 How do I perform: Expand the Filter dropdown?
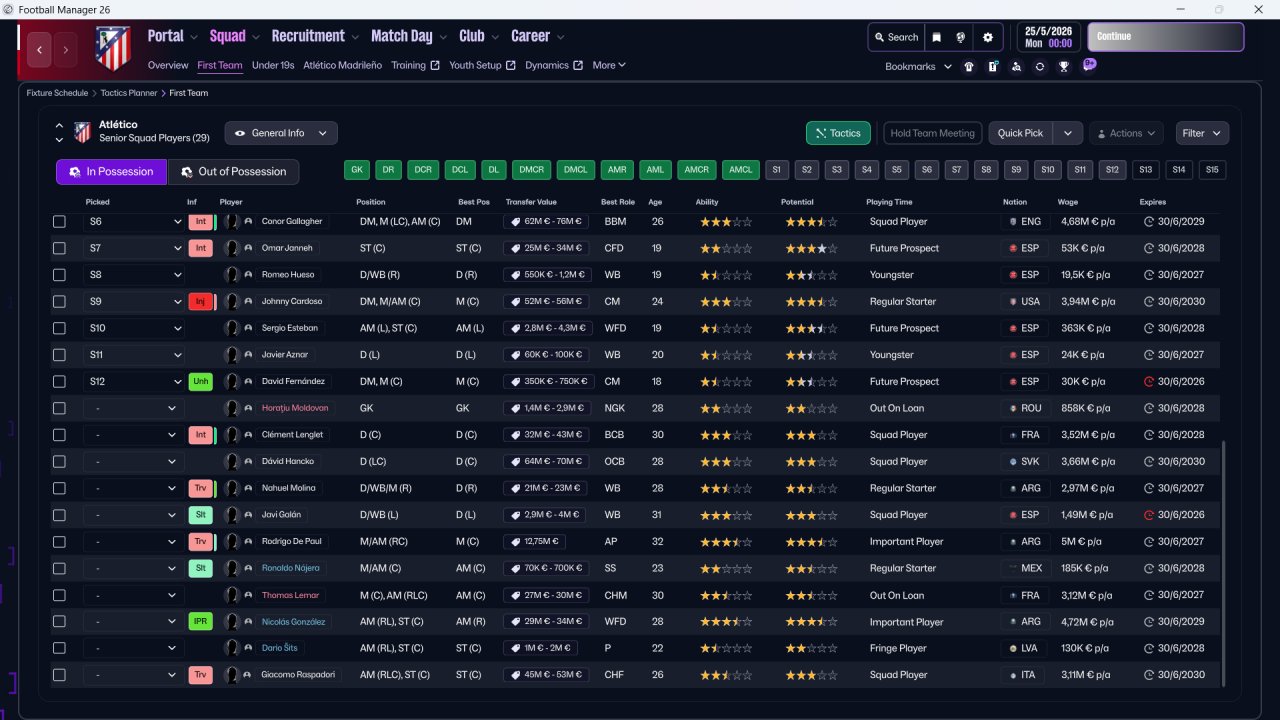[x=1201, y=133]
